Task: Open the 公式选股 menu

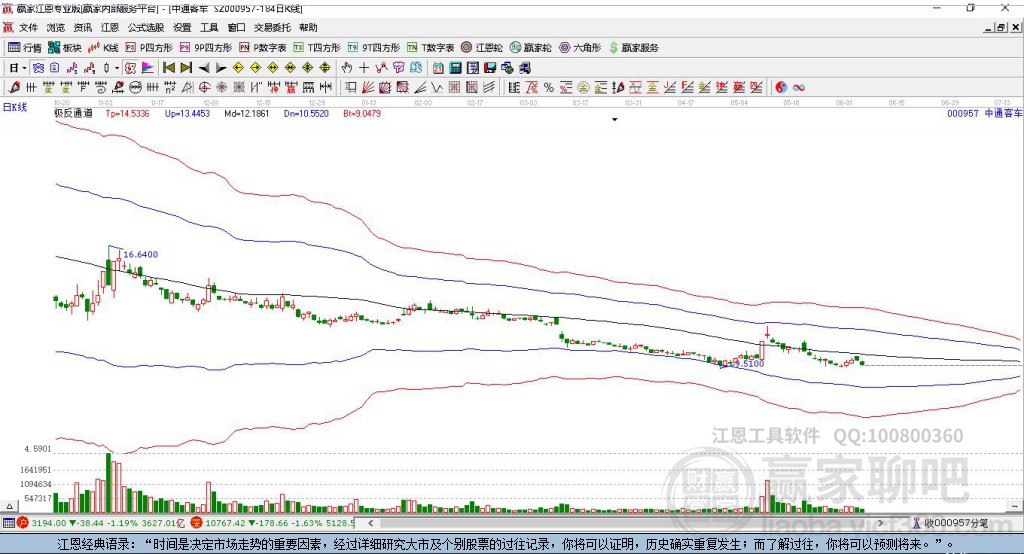Action: pyautogui.click(x=146, y=27)
